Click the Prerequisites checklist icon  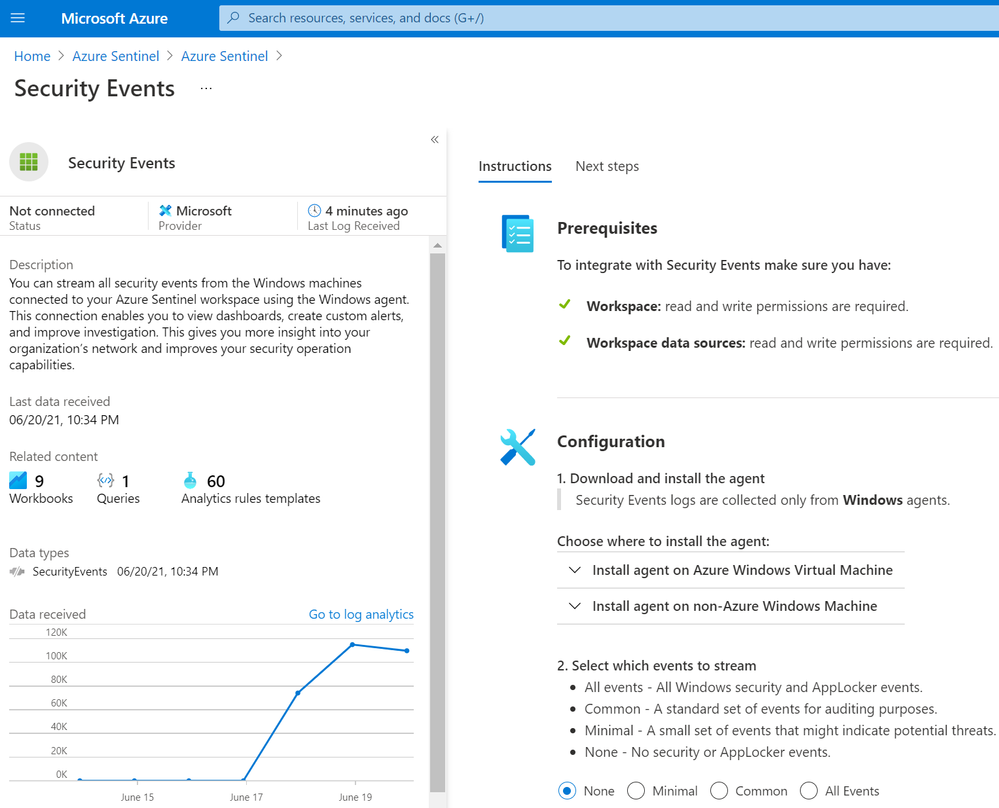coord(517,233)
